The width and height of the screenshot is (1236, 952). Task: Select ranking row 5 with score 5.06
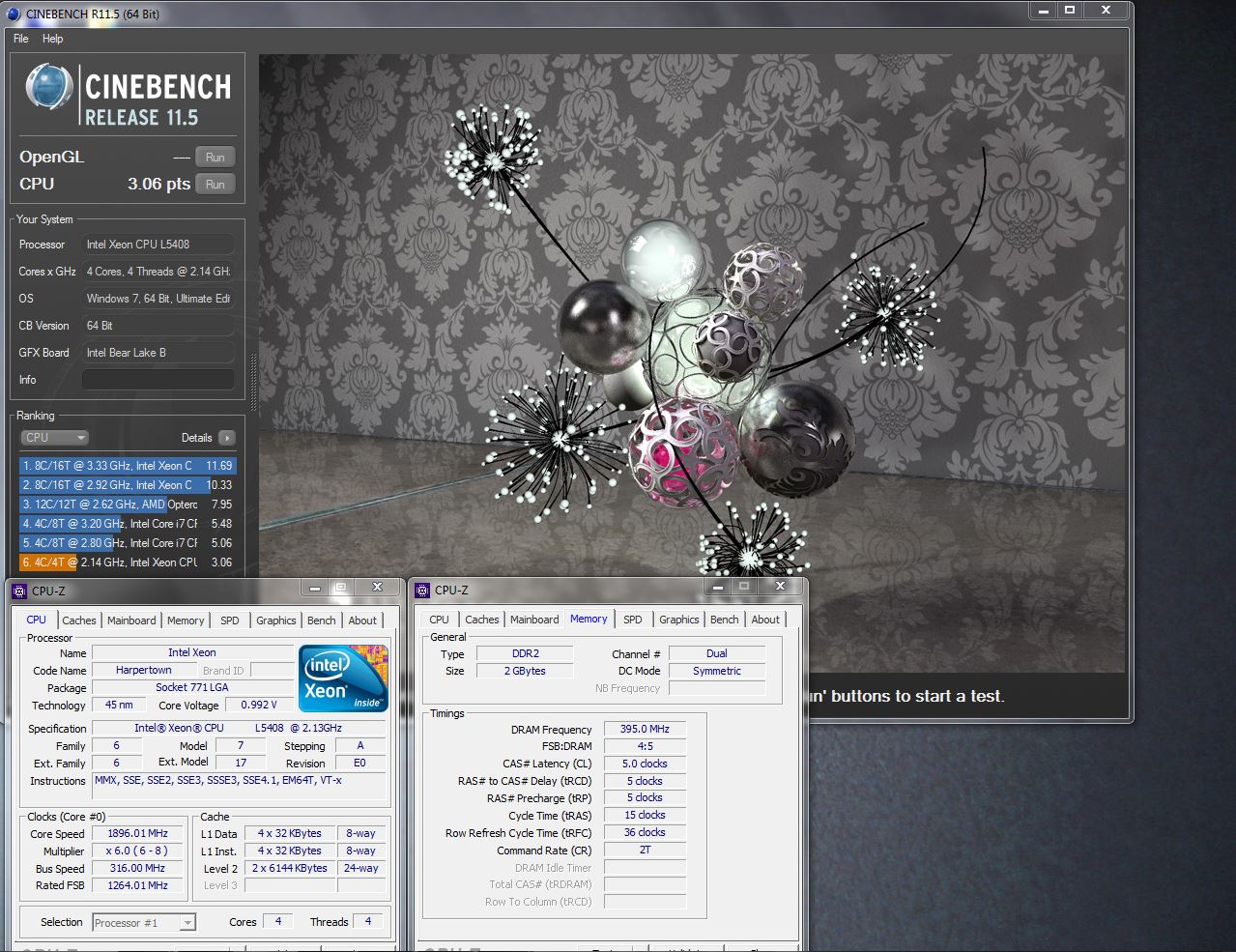127,543
